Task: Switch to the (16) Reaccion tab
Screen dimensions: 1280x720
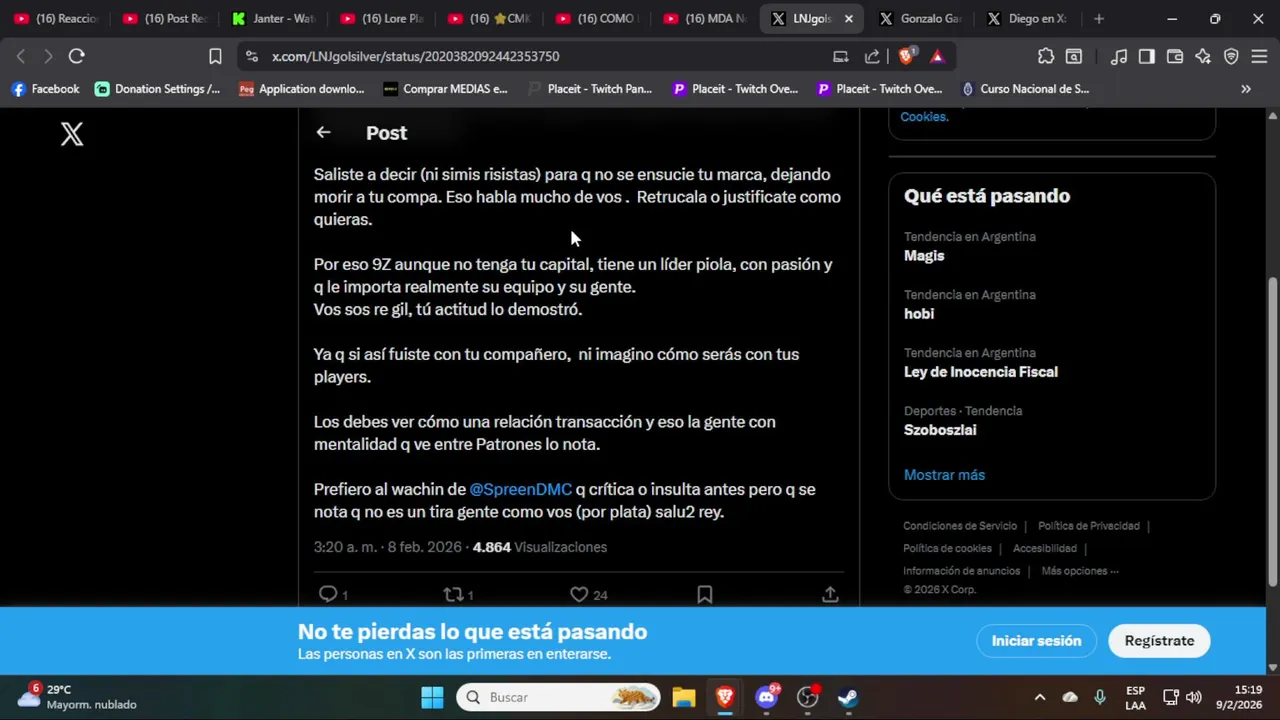Action: (56, 18)
